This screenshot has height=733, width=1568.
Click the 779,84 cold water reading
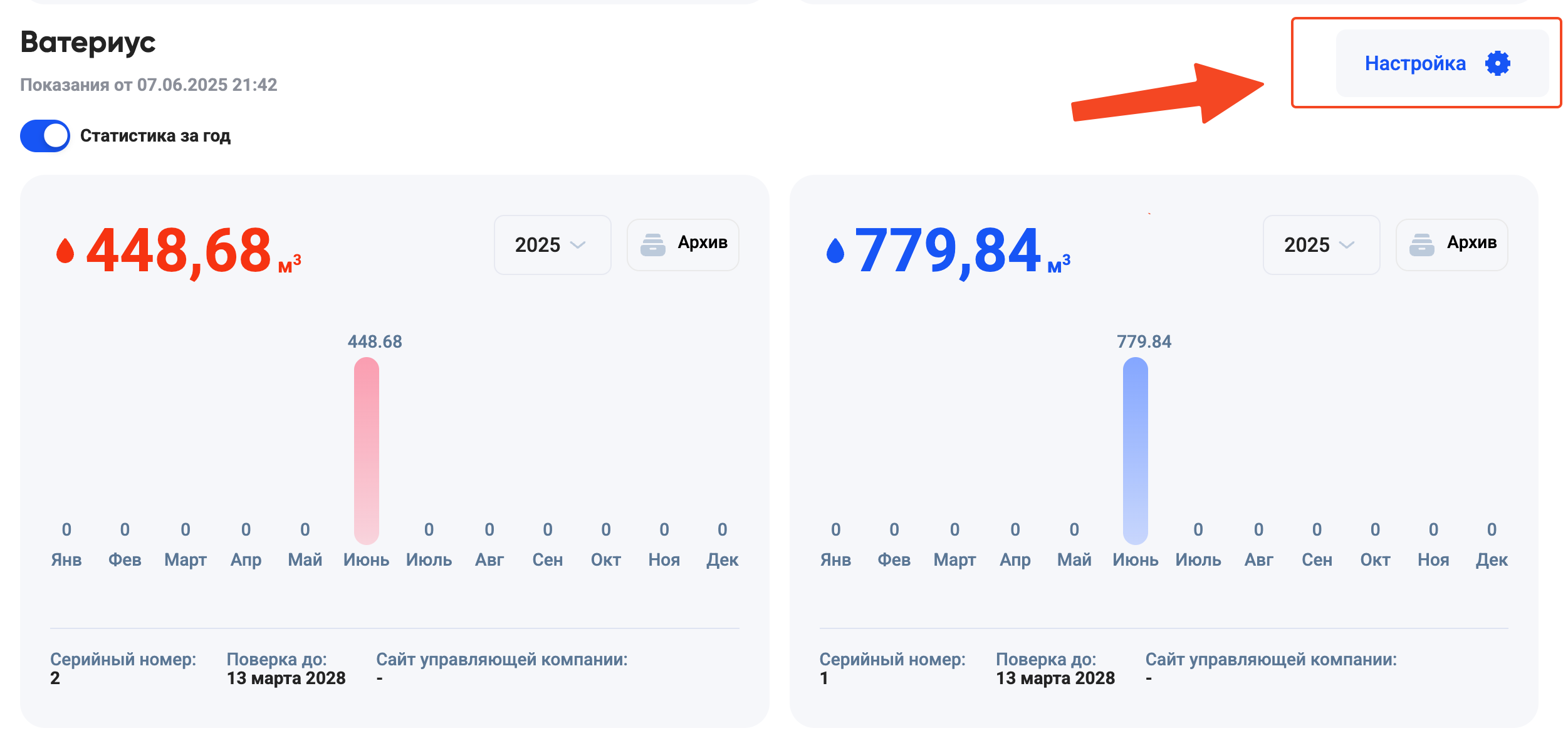point(948,251)
